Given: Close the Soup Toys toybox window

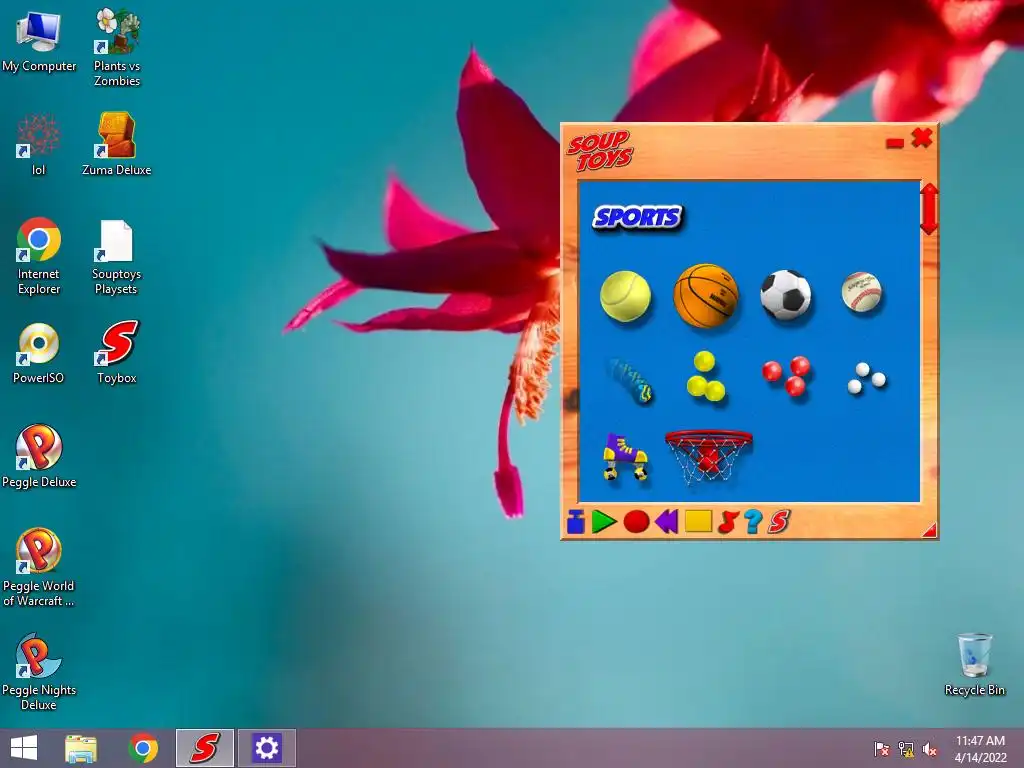Looking at the screenshot, I should pos(922,137).
